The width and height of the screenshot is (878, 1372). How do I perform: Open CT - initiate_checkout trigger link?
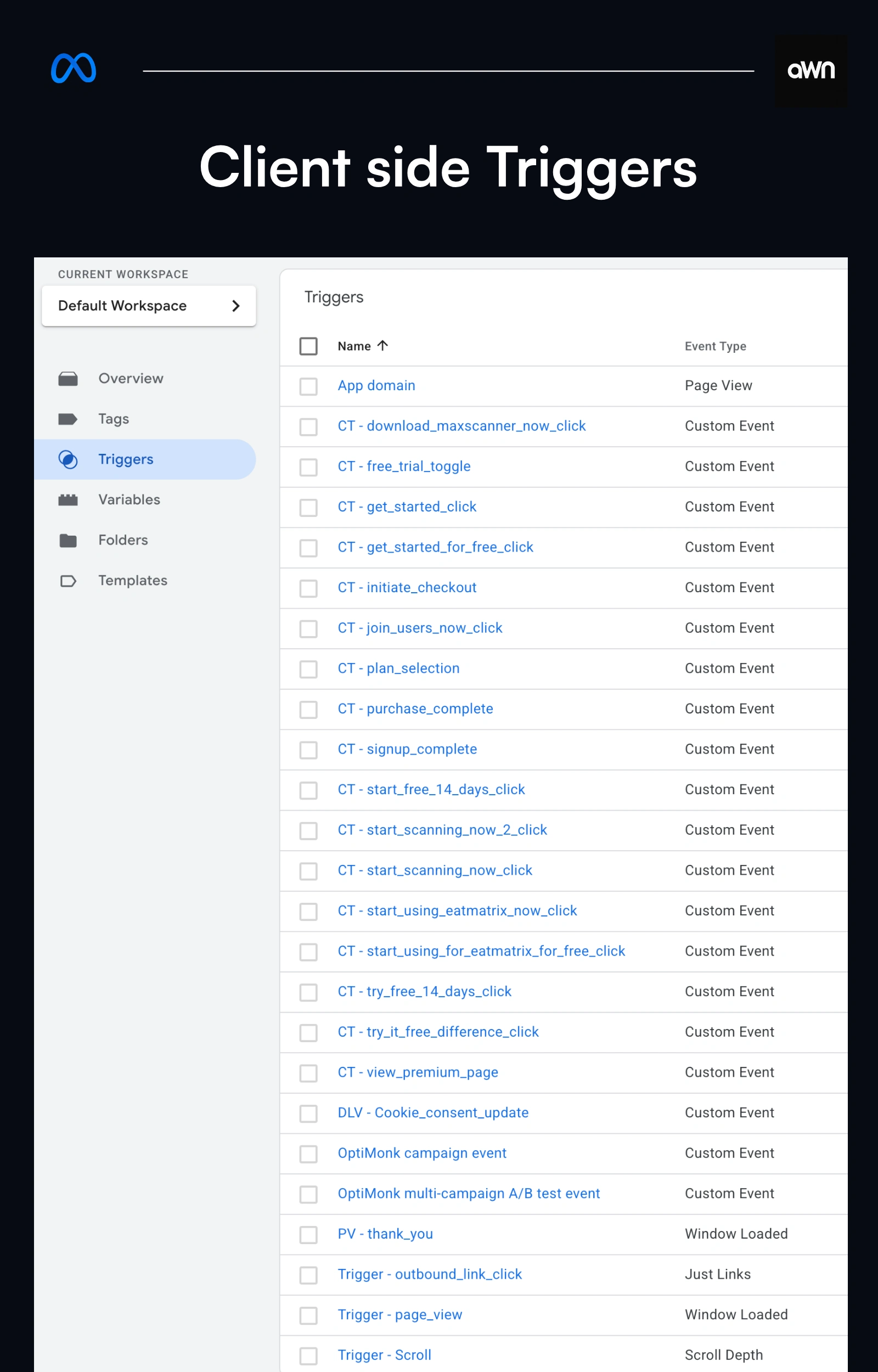click(407, 588)
